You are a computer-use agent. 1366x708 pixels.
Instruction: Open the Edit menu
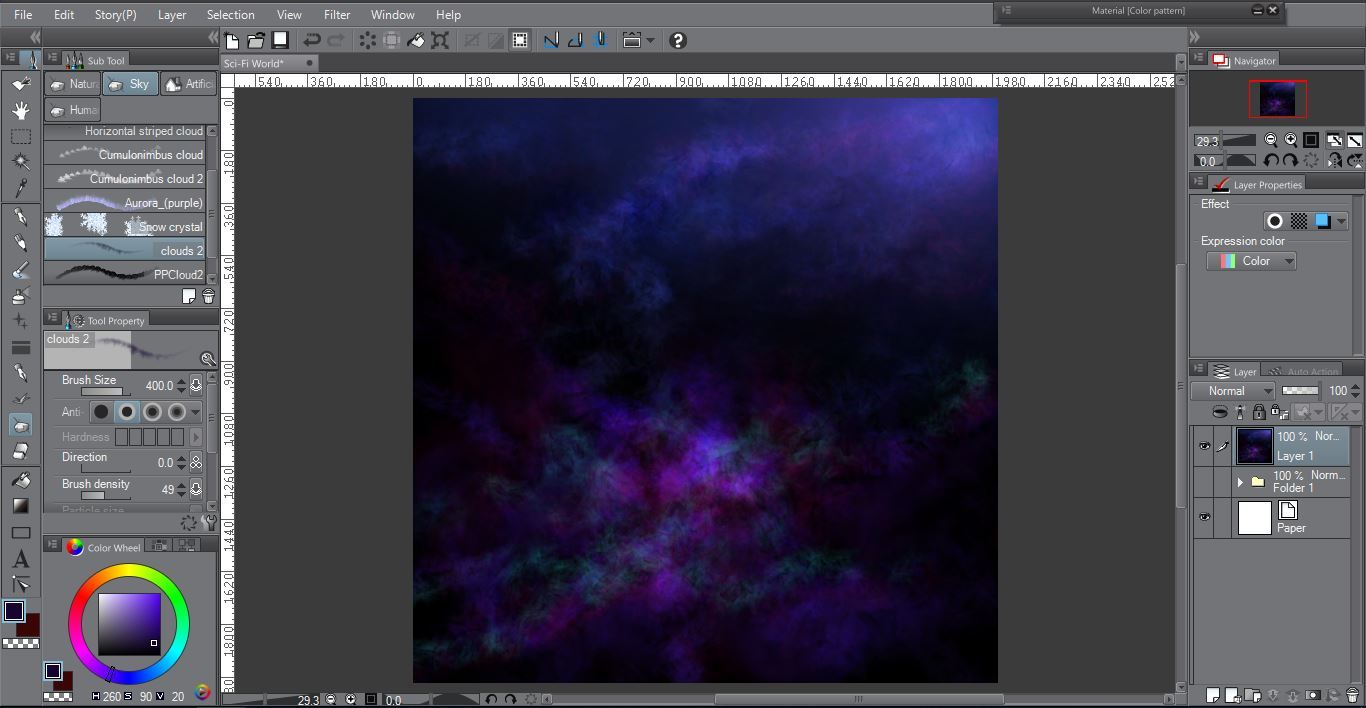click(x=64, y=15)
